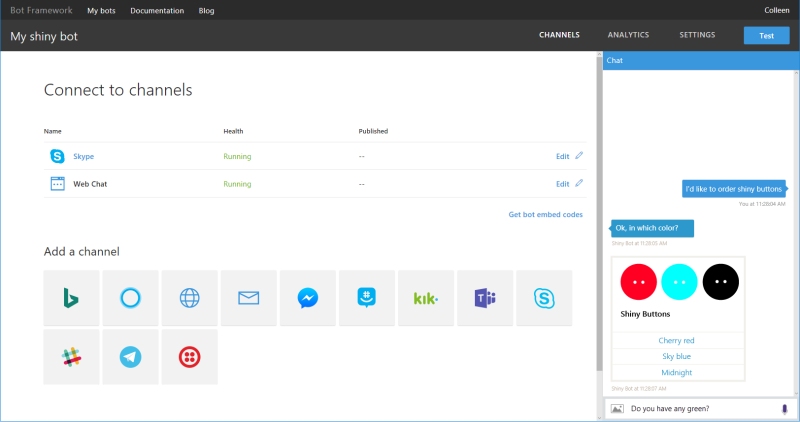Click the Published column header
The image size is (800, 422).
[x=373, y=131]
